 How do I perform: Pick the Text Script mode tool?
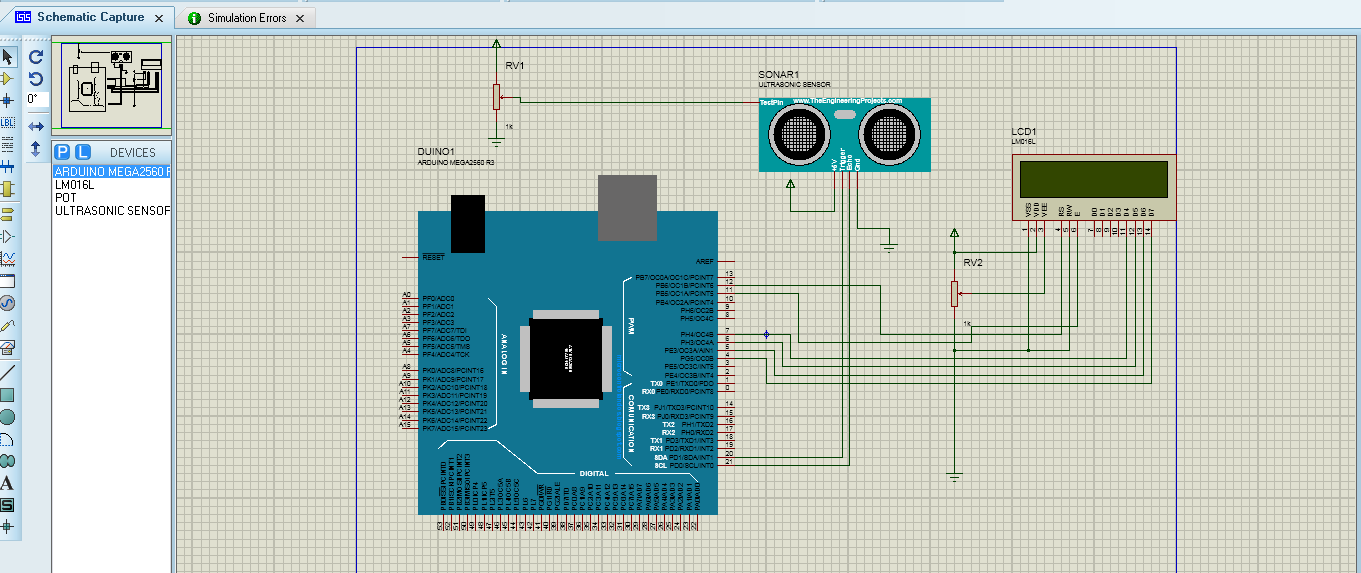tap(7, 144)
